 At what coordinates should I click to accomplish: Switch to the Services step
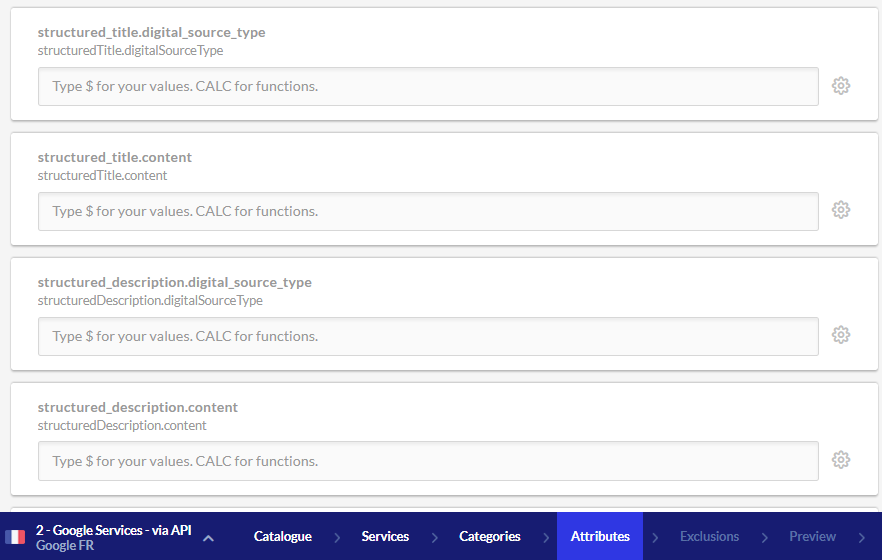pos(385,537)
